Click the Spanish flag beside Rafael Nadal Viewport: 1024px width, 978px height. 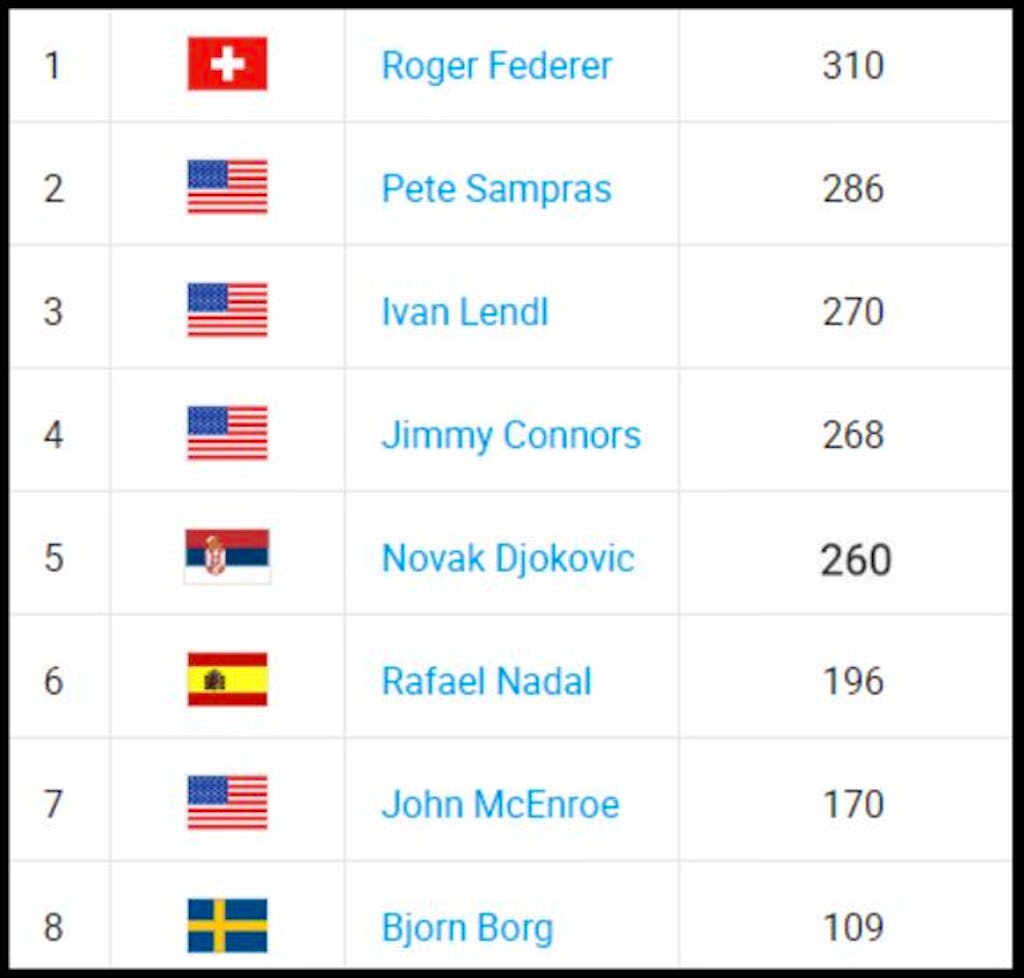tap(227, 679)
